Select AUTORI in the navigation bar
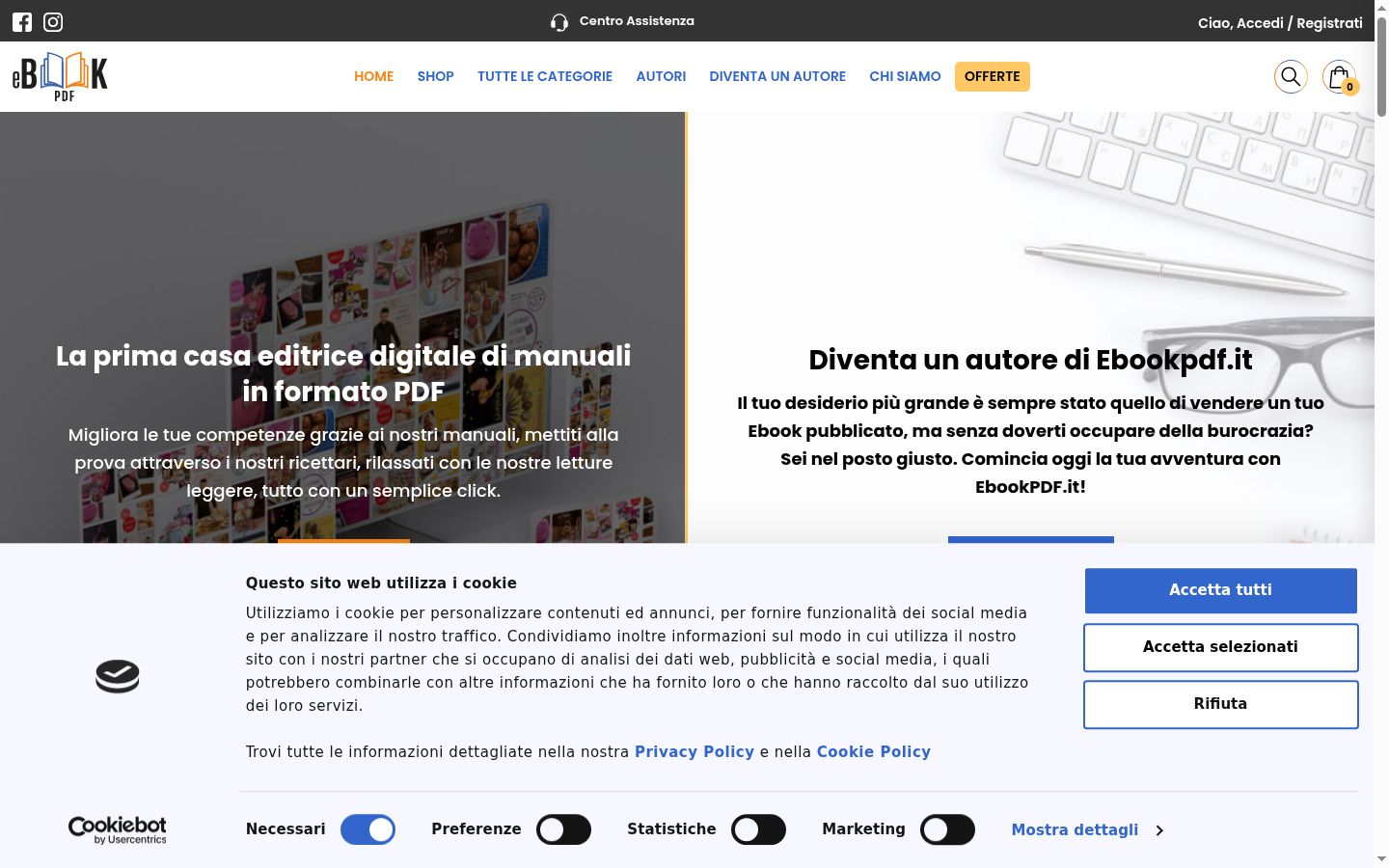Viewport: 1389px width, 868px height. (x=661, y=76)
